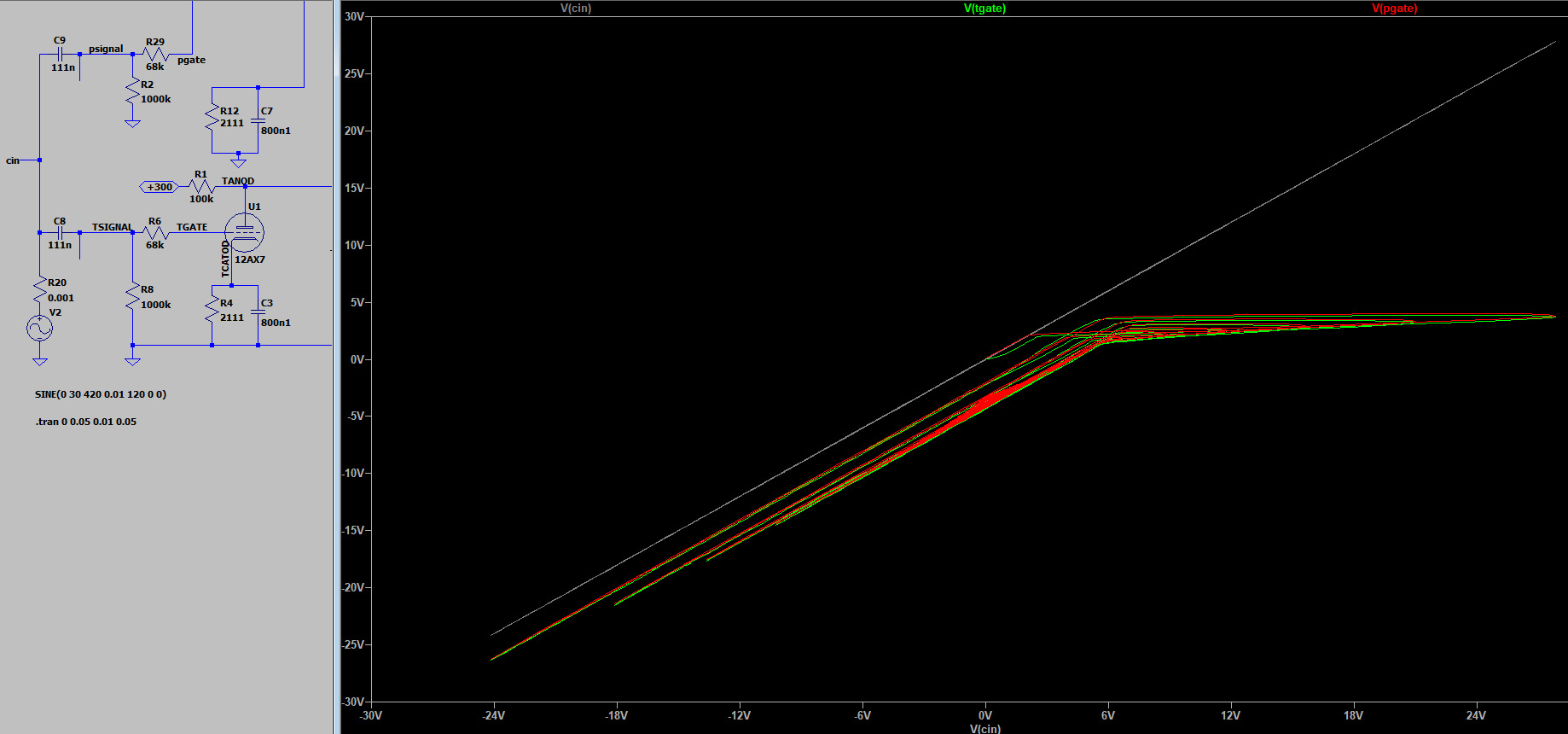Click the +300 supply flag

click(x=159, y=187)
